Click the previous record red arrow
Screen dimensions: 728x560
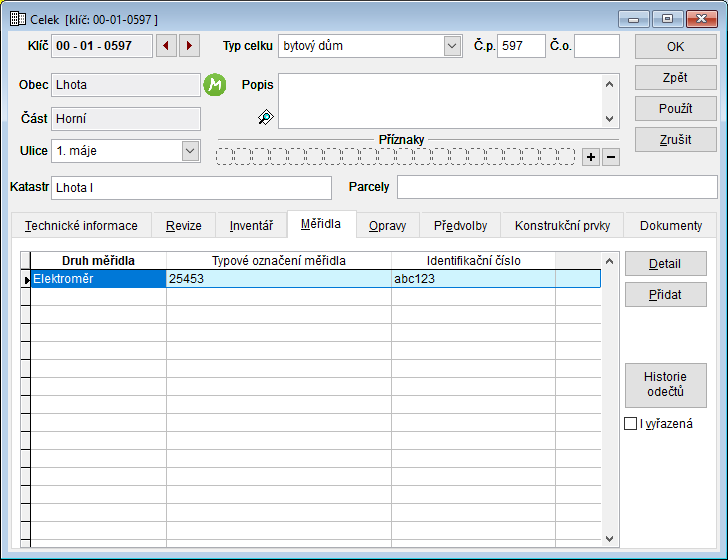pos(167,46)
